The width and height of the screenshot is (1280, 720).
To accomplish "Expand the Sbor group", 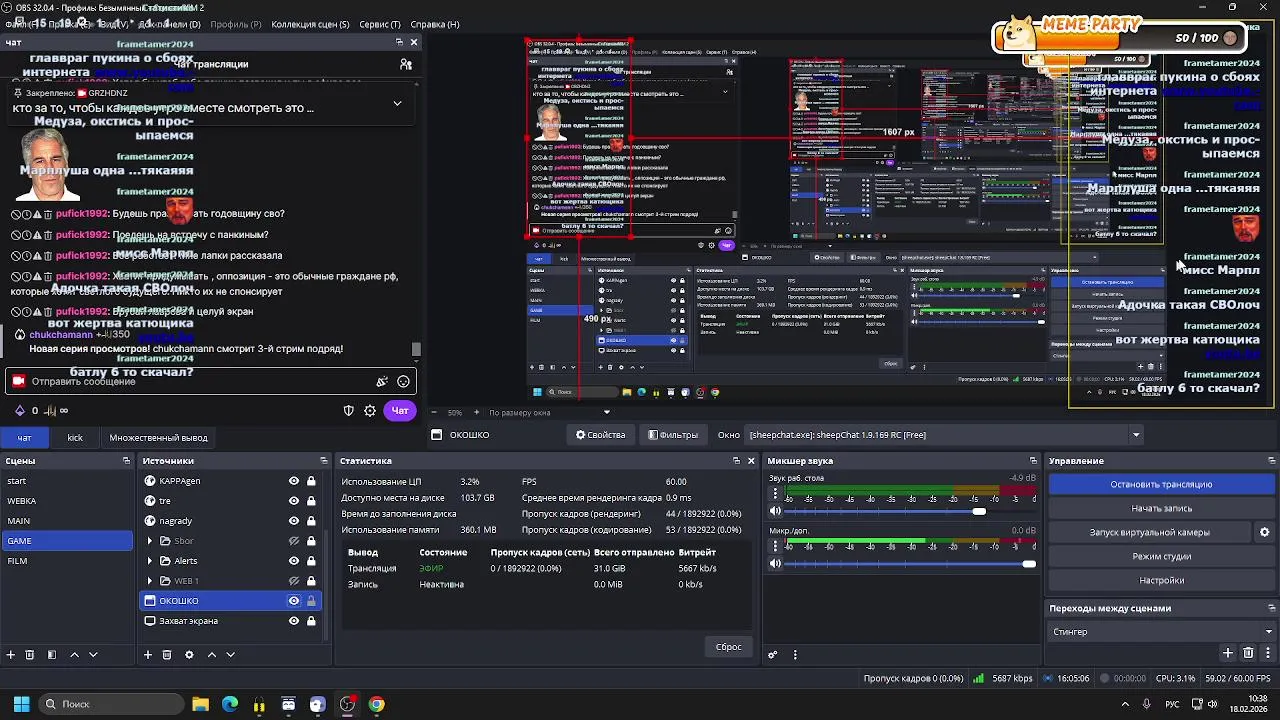I will click(x=150, y=541).
